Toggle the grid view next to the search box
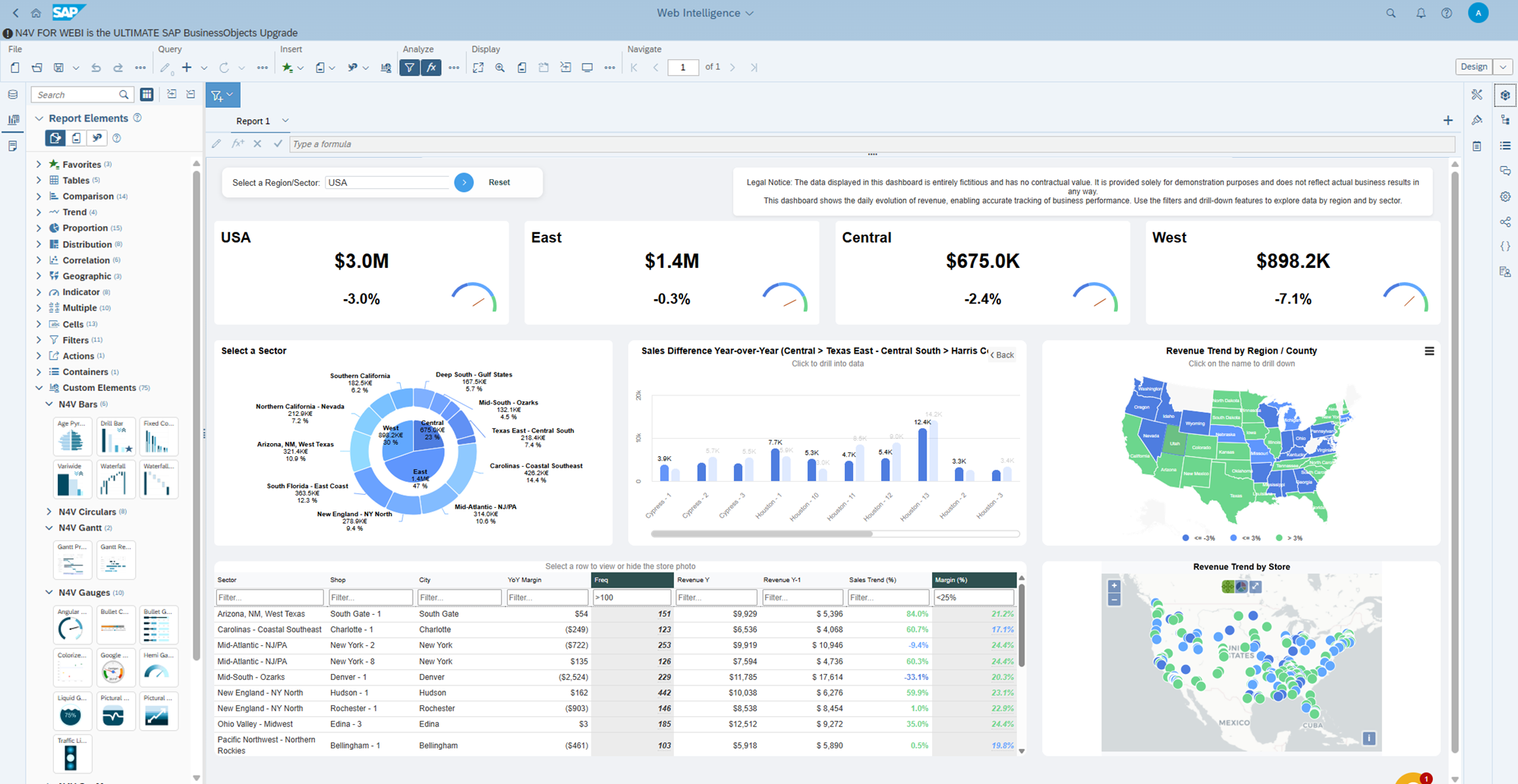The image size is (1518, 784). click(x=146, y=94)
